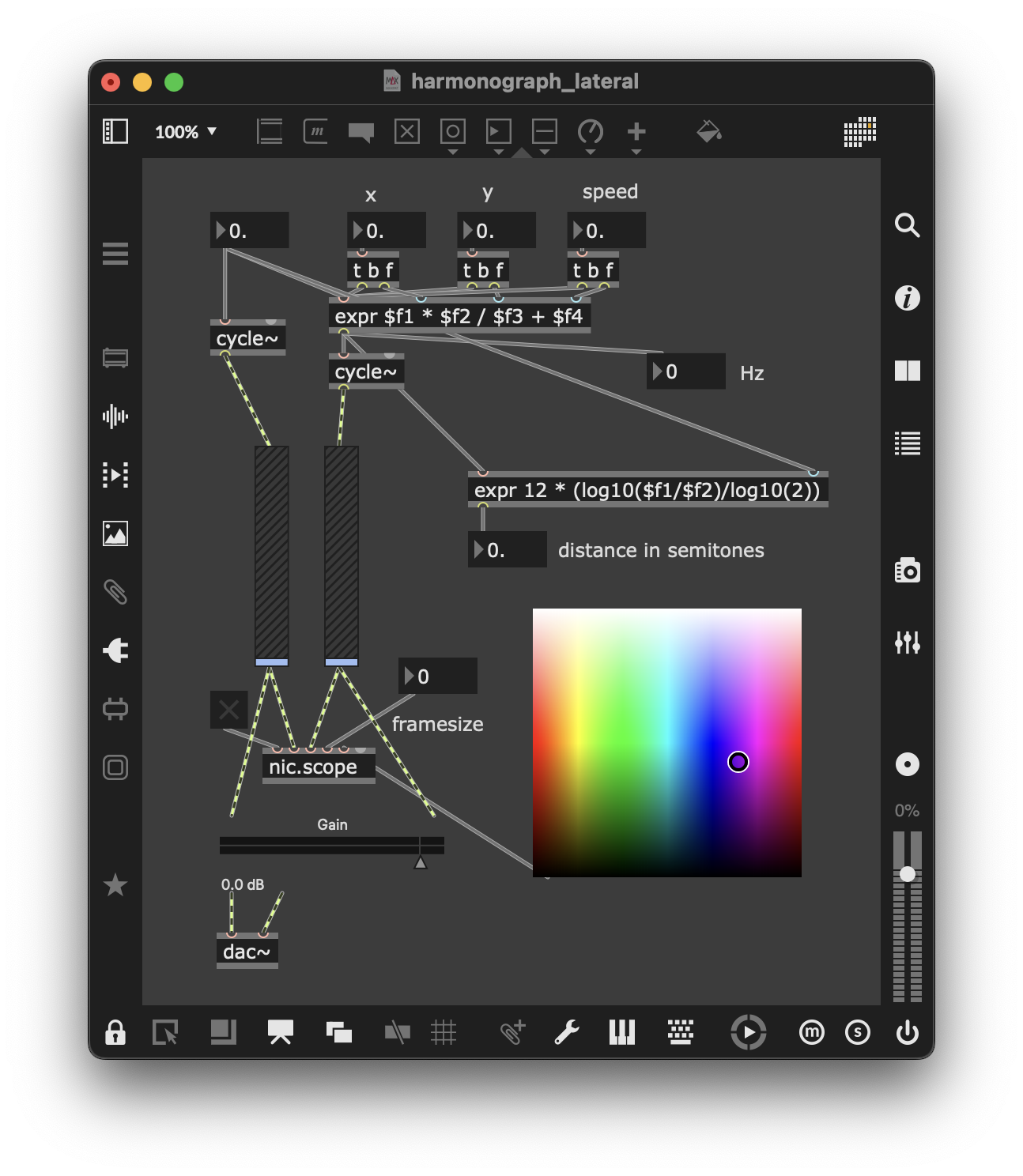Open the presentation mode icon

281,1032
